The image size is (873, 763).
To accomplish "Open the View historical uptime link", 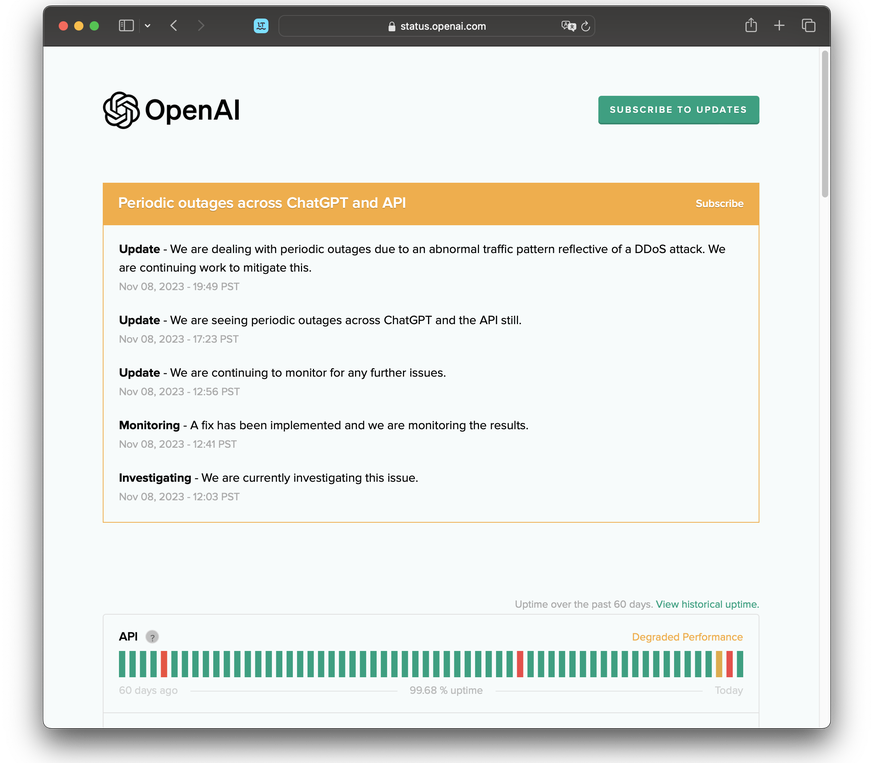I will point(707,604).
